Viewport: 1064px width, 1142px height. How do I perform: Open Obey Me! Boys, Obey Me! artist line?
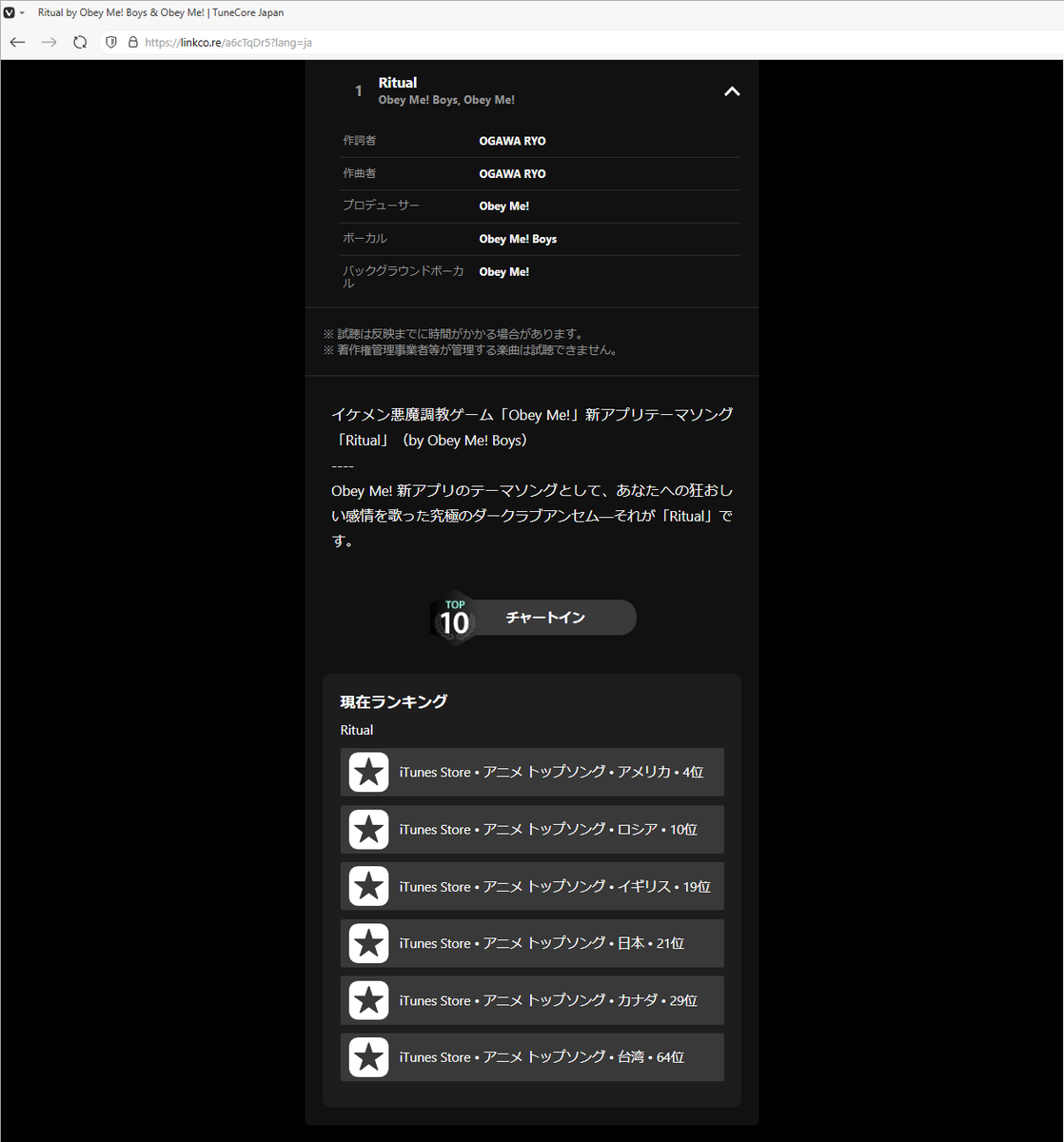[x=446, y=100]
